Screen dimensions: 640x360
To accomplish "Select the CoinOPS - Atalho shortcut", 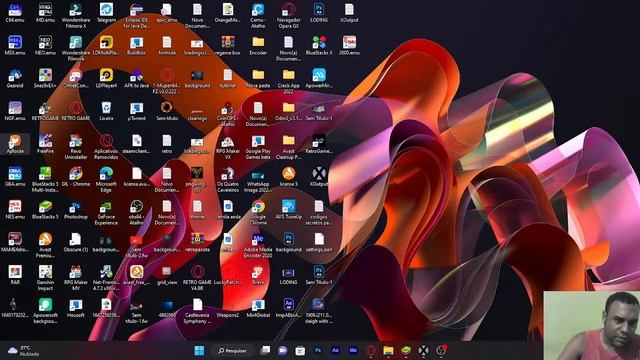I will (x=228, y=114).
